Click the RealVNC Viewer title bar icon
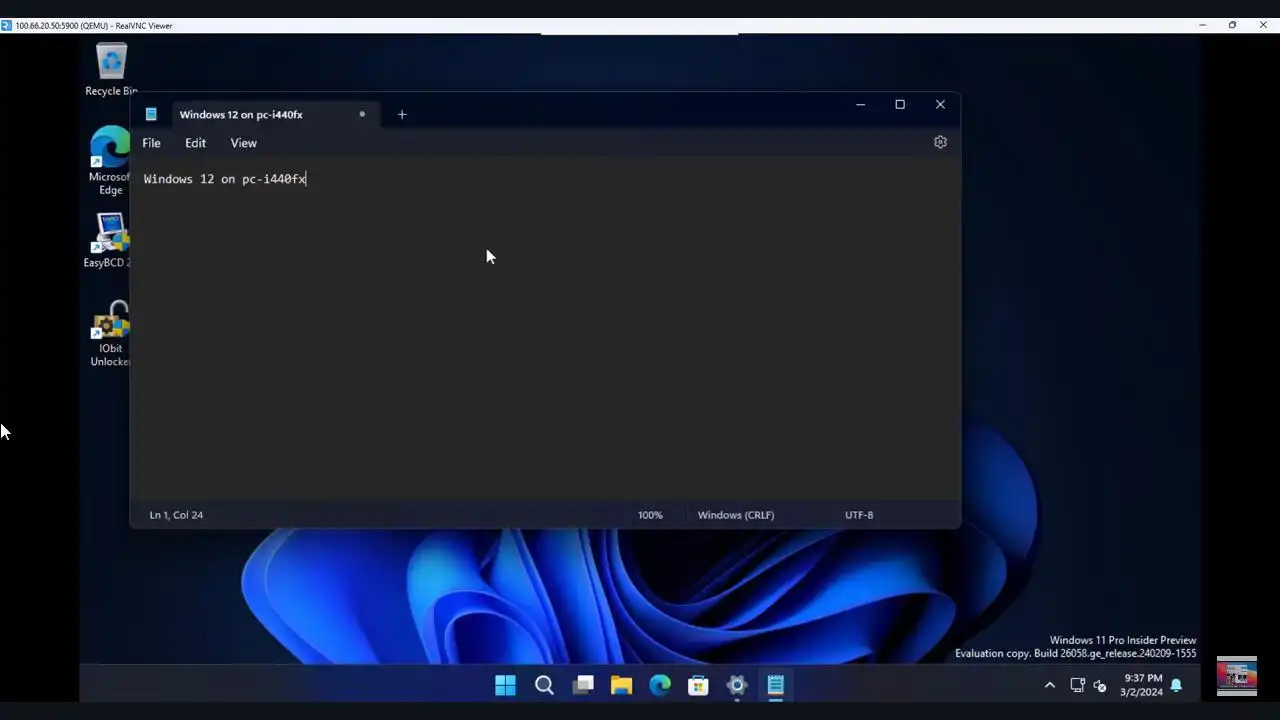Image resolution: width=1280 pixels, height=720 pixels. [x=6, y=25]
